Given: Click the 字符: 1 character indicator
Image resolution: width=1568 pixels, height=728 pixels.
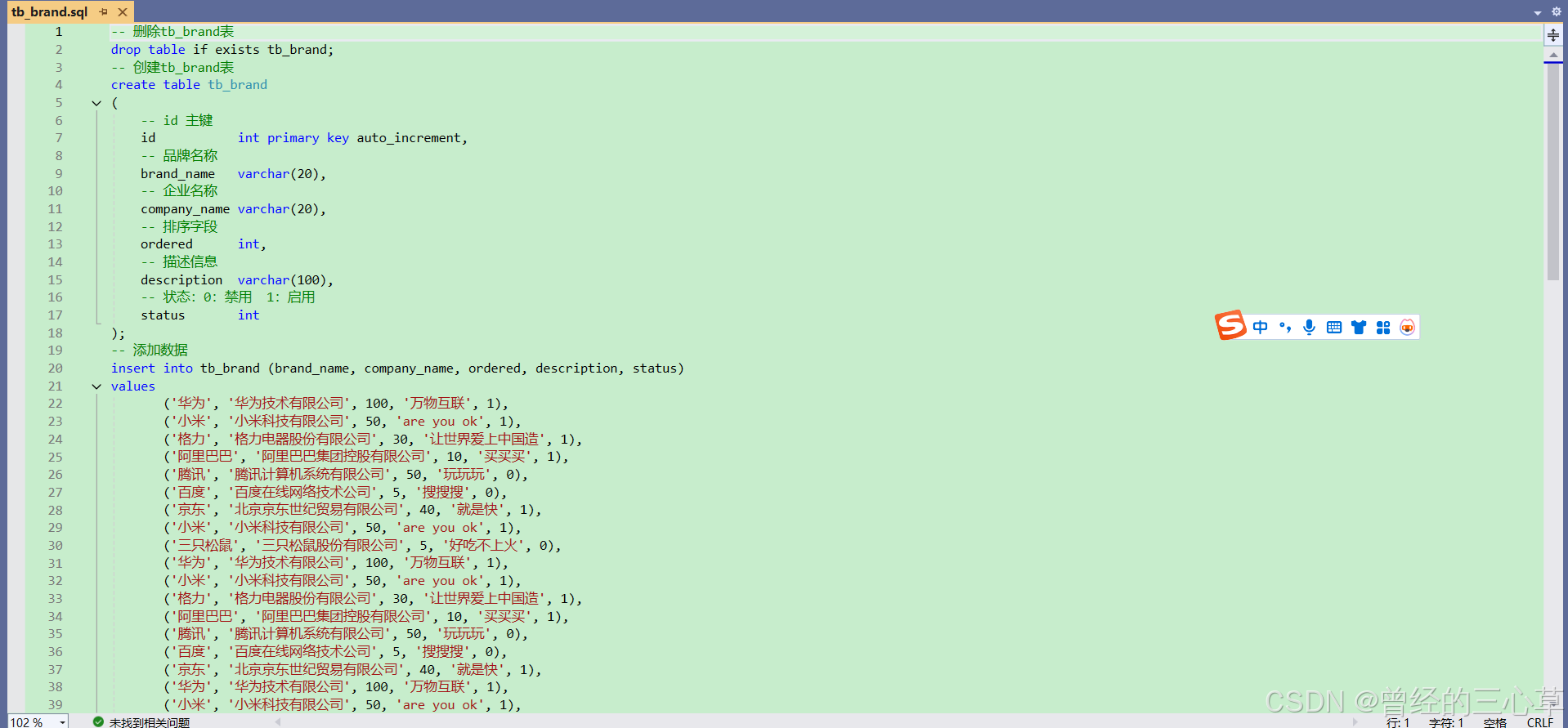Looking at the screenshot, I should 1446,722.
